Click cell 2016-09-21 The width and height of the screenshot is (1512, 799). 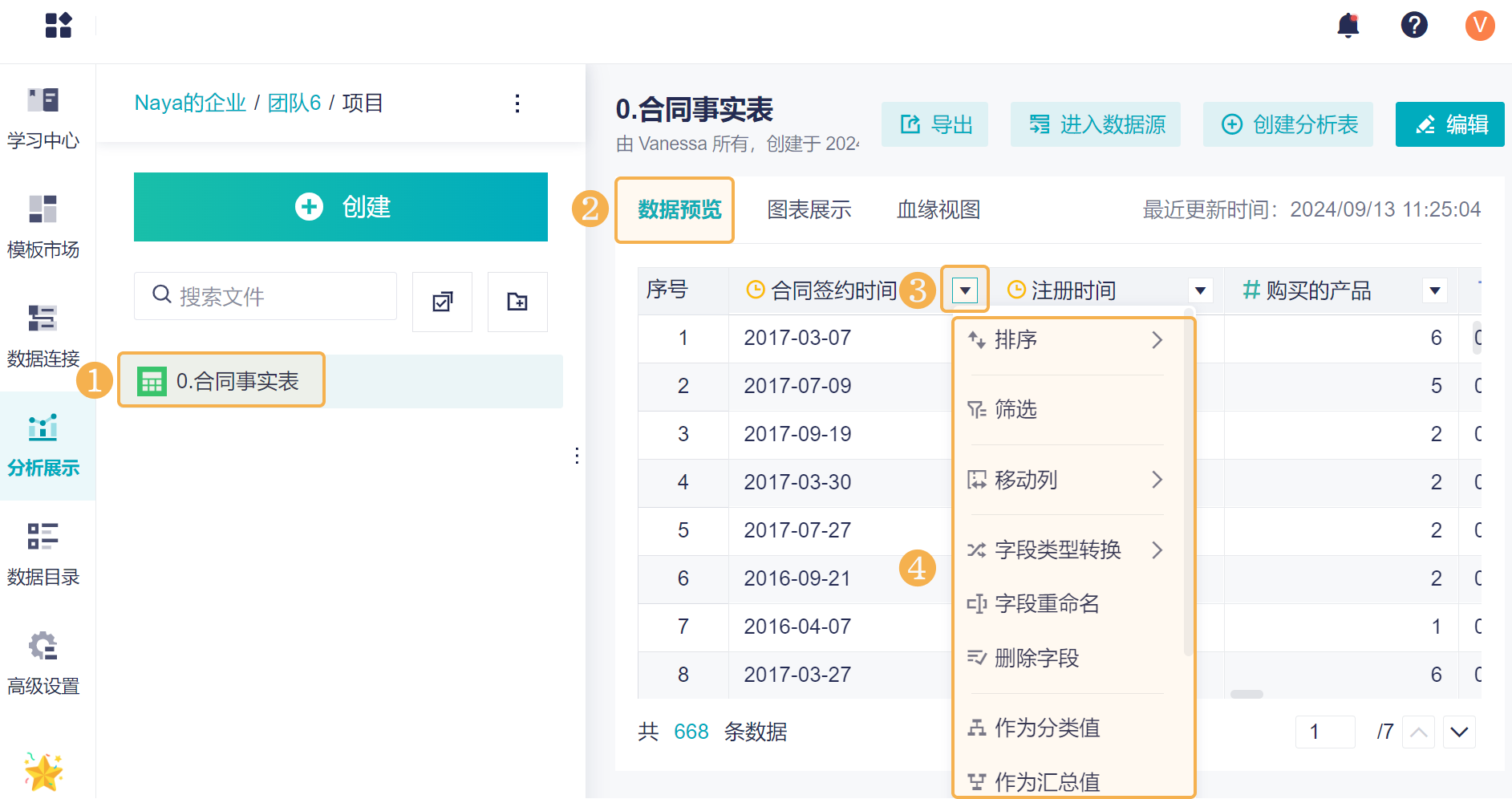click(x=797, y=578)
